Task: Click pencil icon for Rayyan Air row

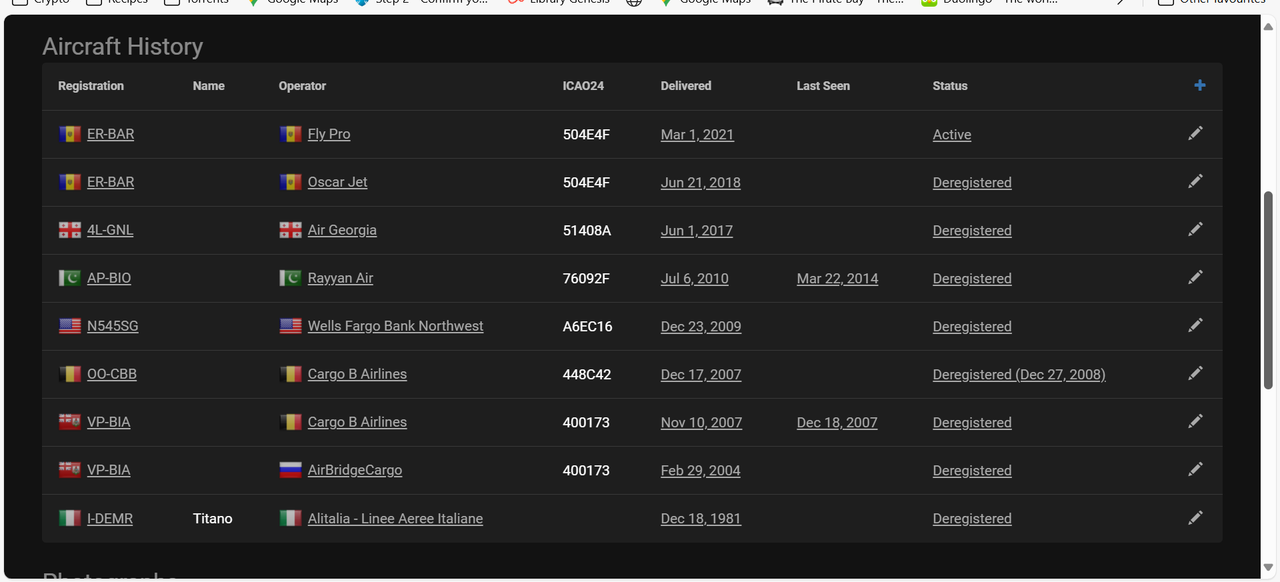Action: pos(1195,277)
